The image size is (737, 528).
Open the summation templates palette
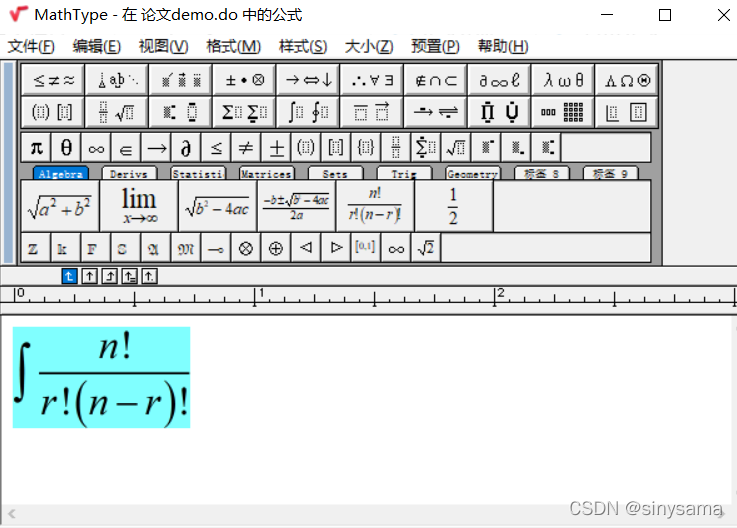pos(244,112)
